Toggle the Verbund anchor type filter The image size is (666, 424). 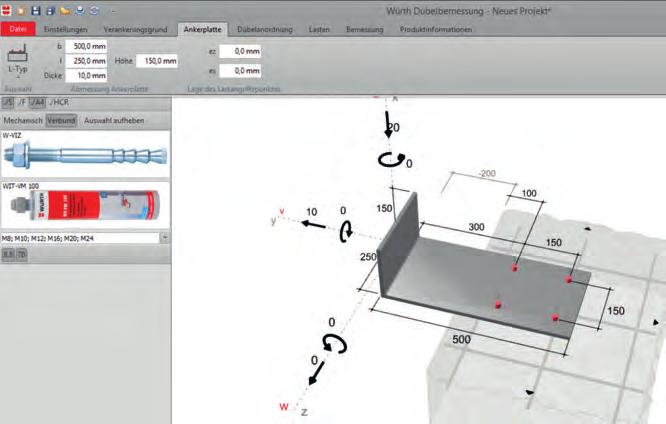(61, 121)
